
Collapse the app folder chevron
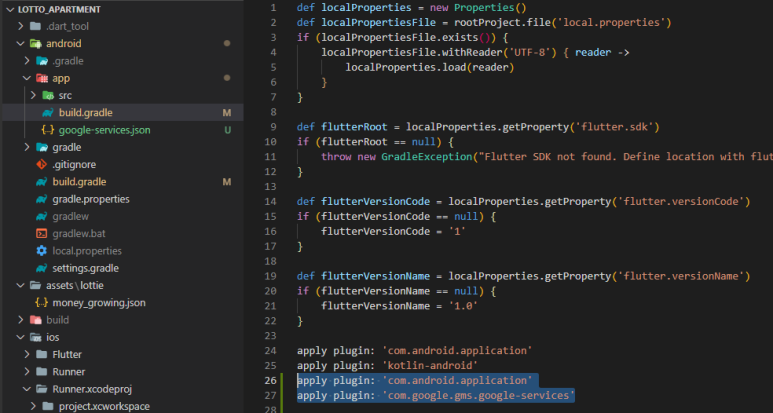27,78
